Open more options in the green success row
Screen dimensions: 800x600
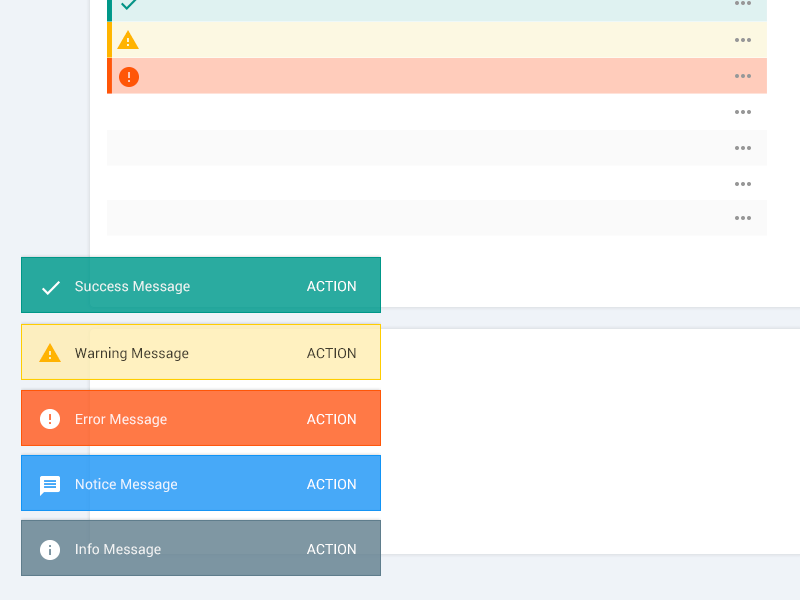click(x=743, y=3)
